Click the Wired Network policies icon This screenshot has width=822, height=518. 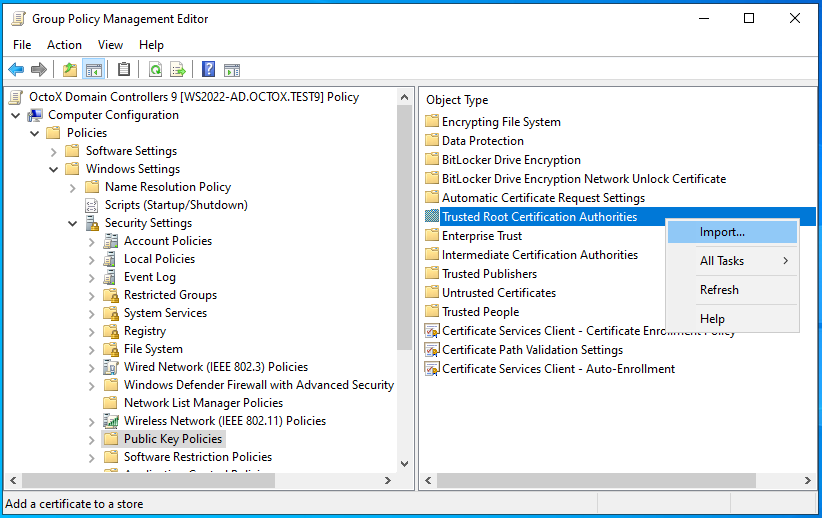pos(111,367)
